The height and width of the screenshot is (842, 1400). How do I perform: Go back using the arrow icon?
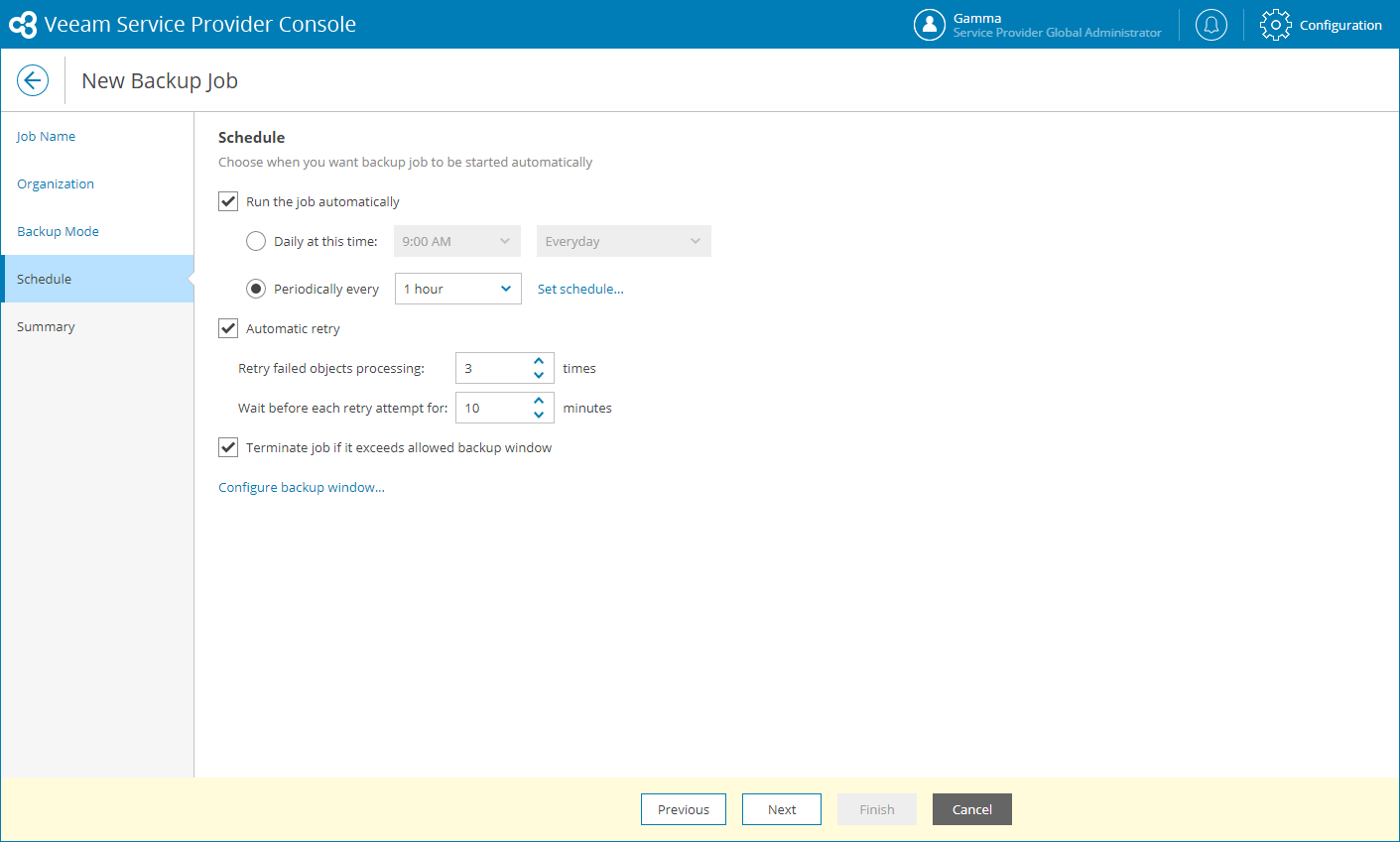pos(33,80)
